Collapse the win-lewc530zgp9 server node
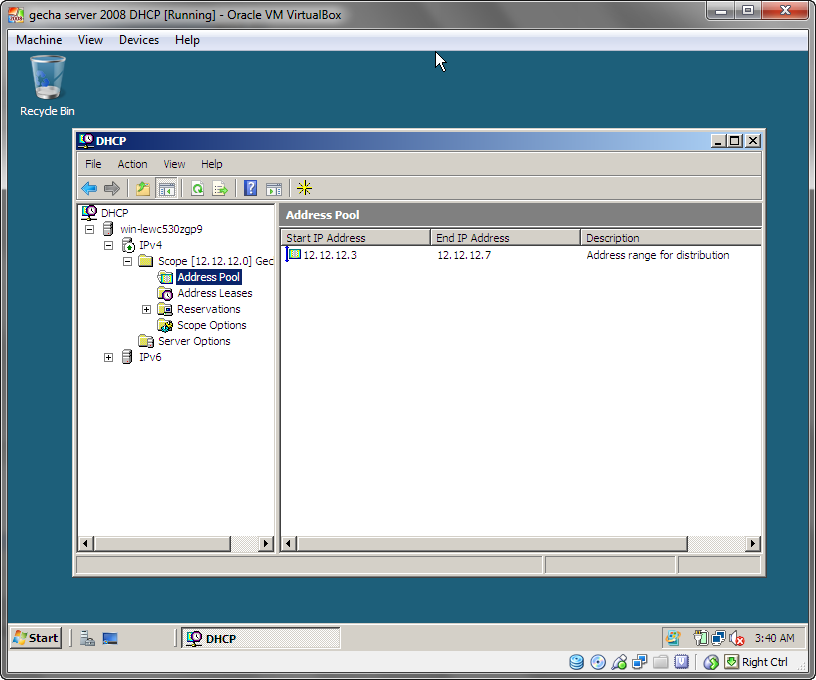 click(x=90, y=229)
